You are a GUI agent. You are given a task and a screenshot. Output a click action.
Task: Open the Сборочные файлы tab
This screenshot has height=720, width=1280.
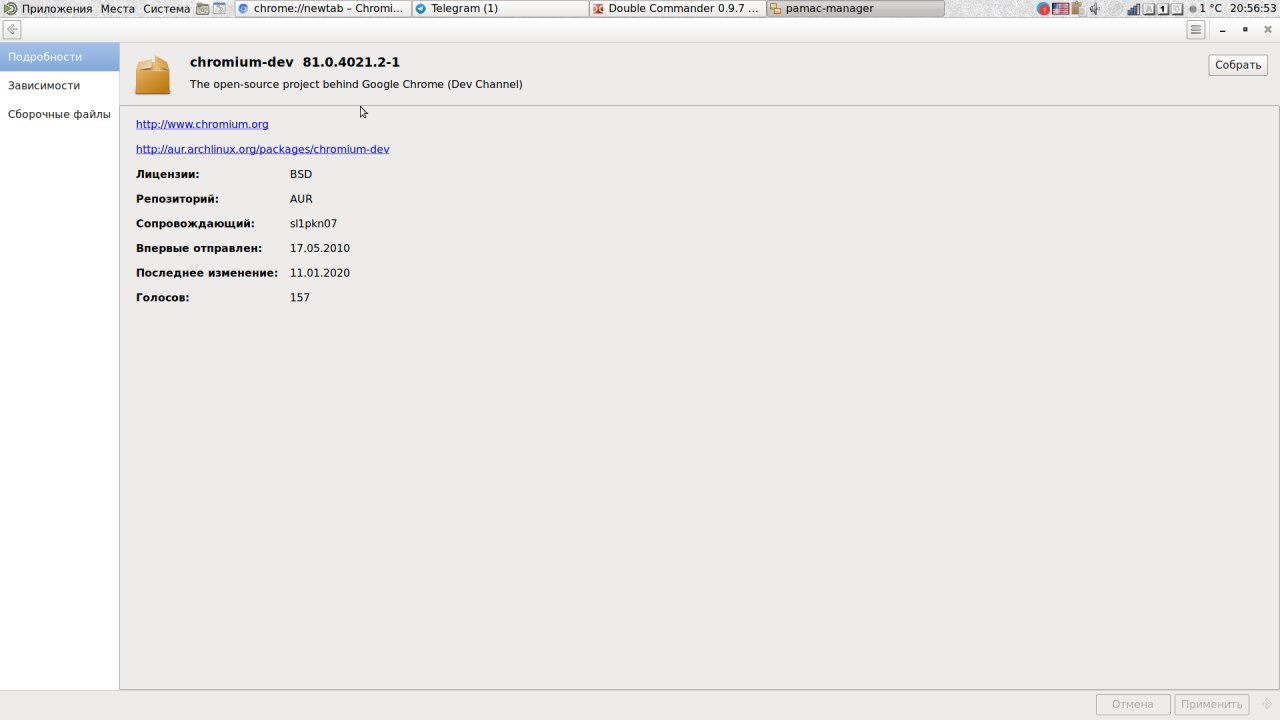59,115
